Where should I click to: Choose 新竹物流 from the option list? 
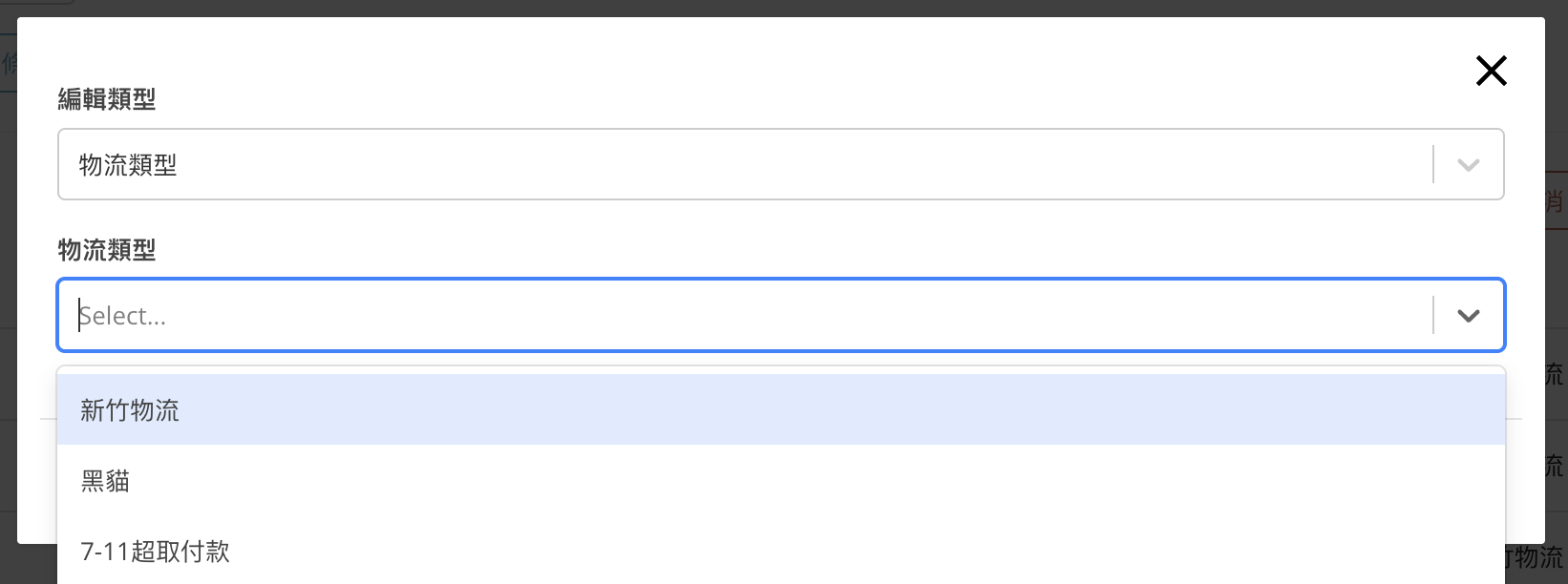(131, 410)
